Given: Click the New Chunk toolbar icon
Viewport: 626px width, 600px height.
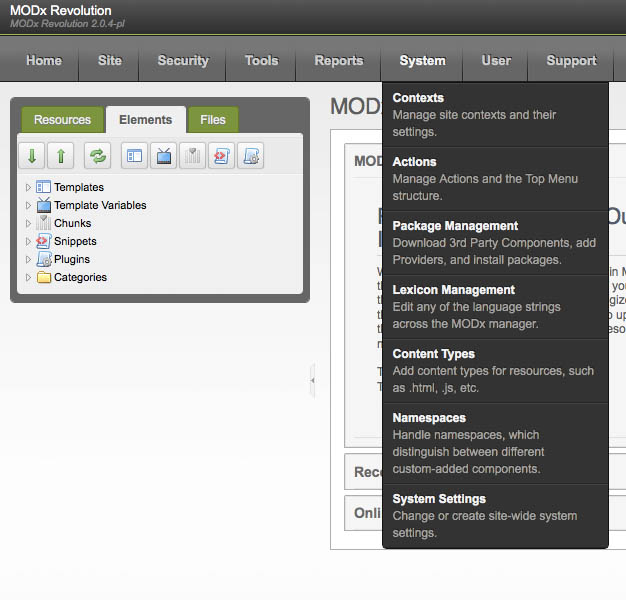Looking at the screenshot, I should 192,156.
